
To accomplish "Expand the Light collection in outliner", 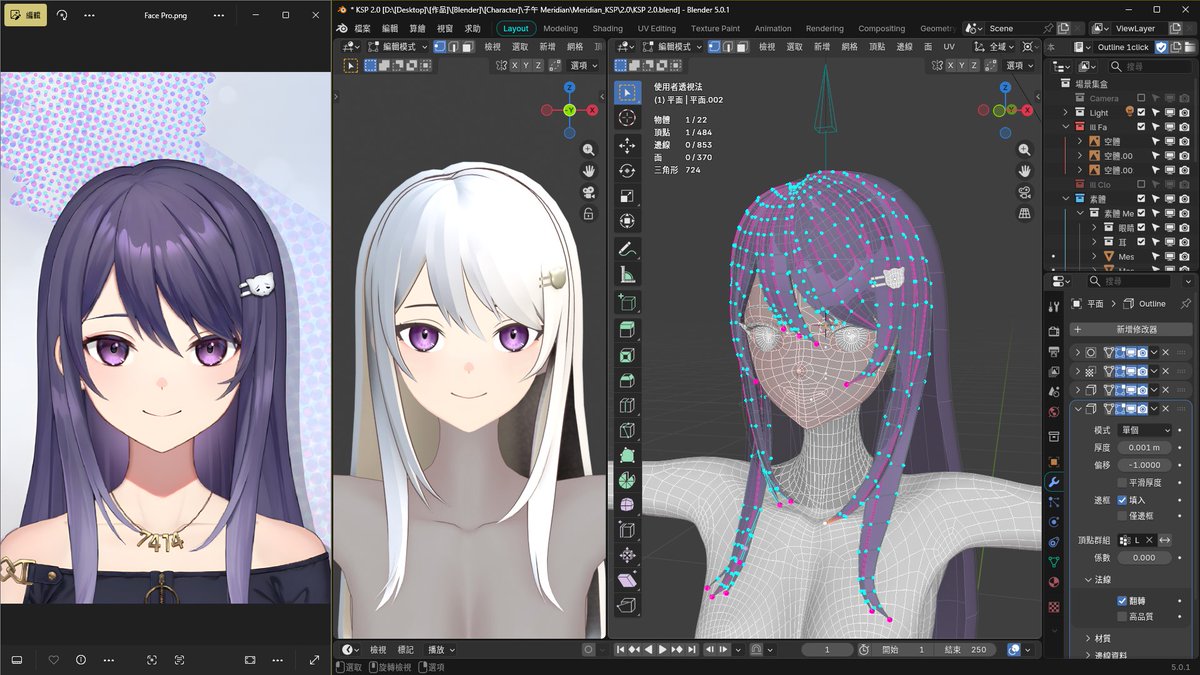I will (x=1066, y=113).
